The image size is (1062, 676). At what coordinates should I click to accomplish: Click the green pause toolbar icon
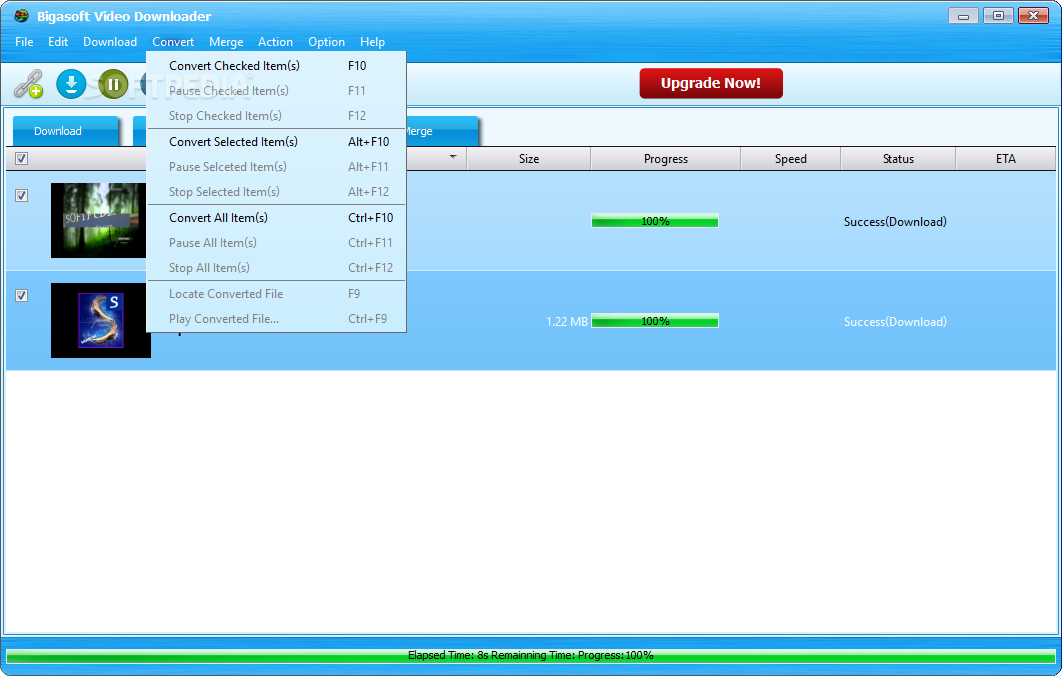[113, 85]
